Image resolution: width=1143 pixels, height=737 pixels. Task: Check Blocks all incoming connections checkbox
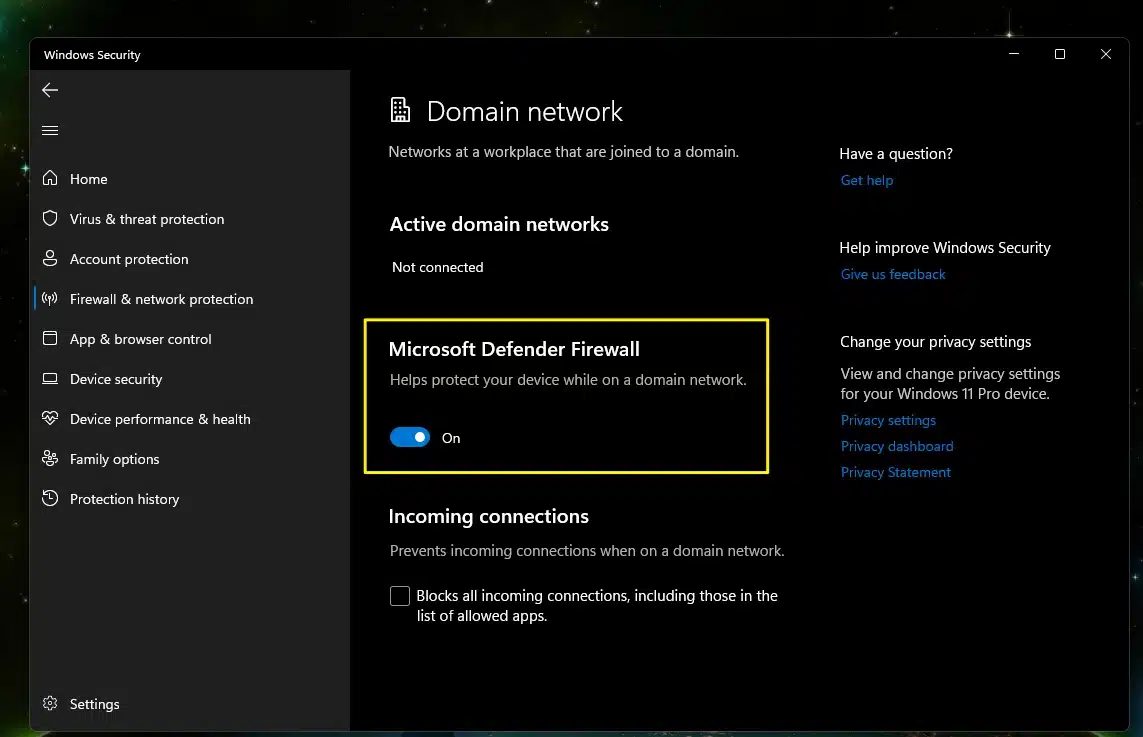click(399, 596)
